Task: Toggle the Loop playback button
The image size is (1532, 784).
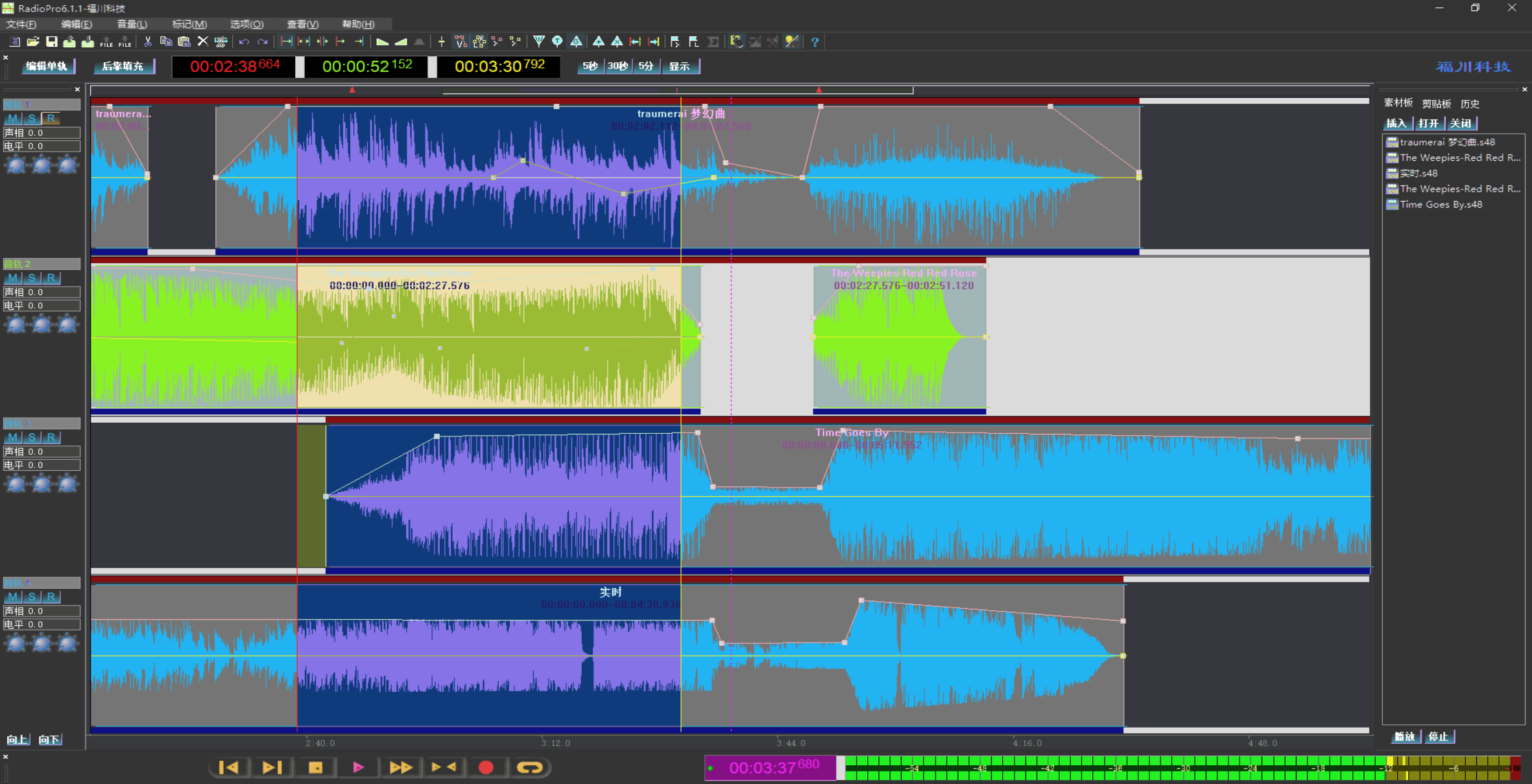Action: 529,767
